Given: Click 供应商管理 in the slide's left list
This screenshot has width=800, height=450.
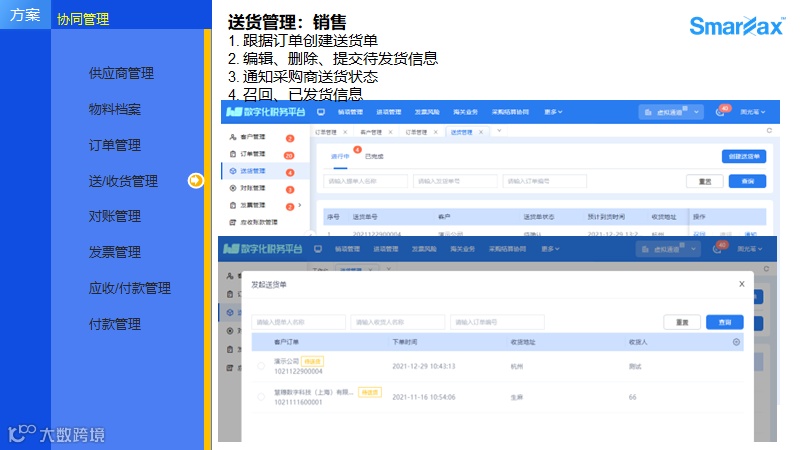Looking at the screenshot, I should tap(121, 73).
